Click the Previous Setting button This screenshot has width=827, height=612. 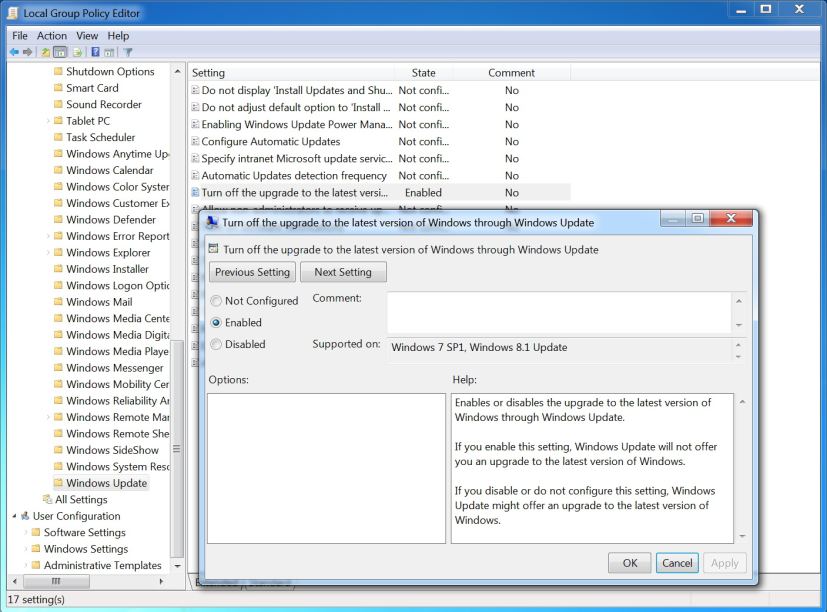tap(253, 272)
